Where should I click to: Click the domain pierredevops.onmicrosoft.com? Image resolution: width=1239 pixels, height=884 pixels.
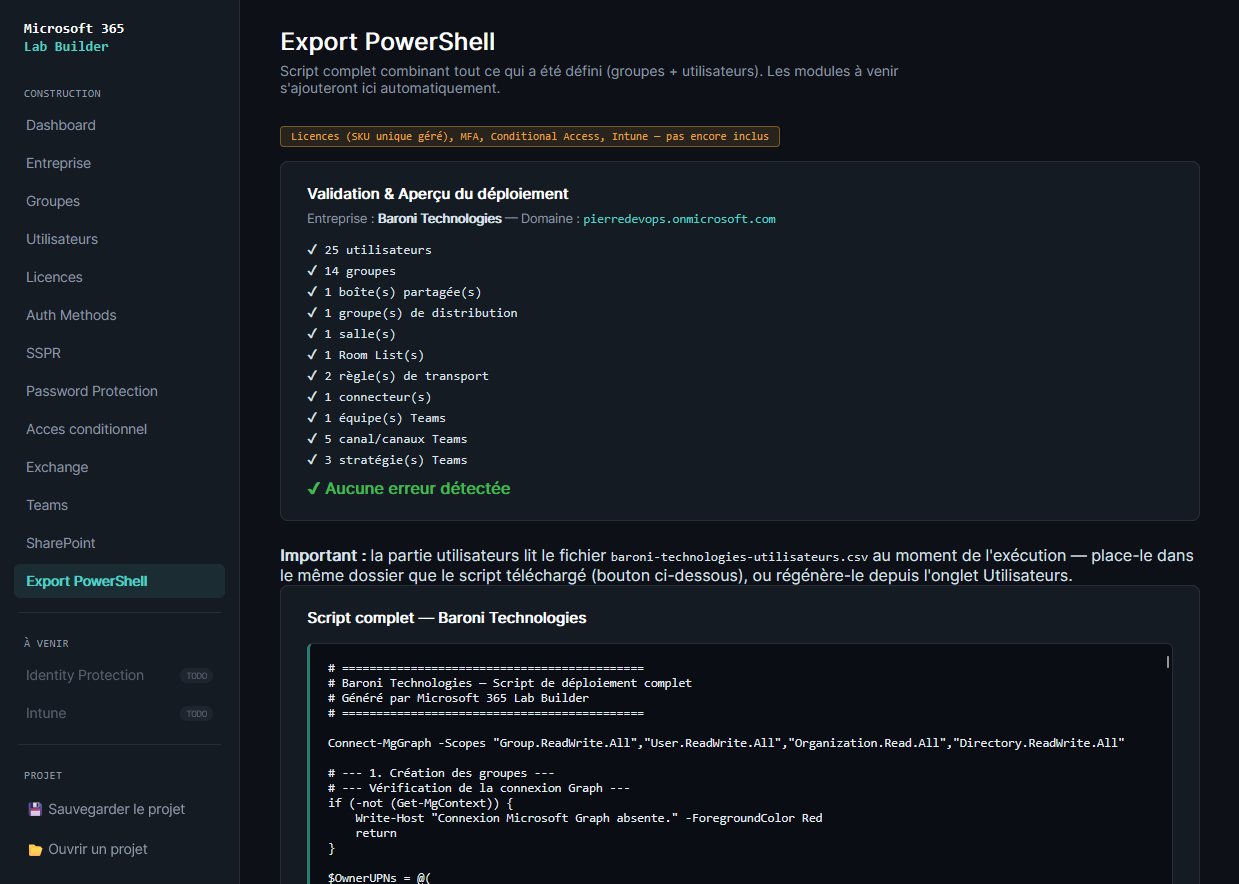pyautogui.click(x=679, y=218)
